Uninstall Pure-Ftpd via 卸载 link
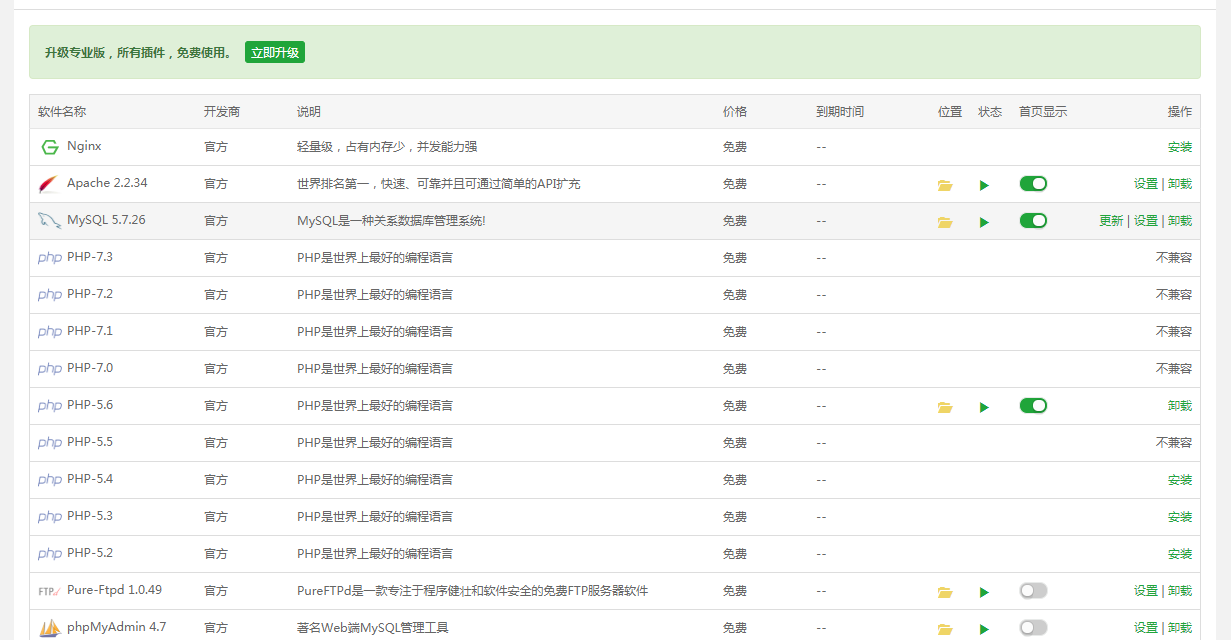The image size is (1231, 640). [x=1180, y=591]
